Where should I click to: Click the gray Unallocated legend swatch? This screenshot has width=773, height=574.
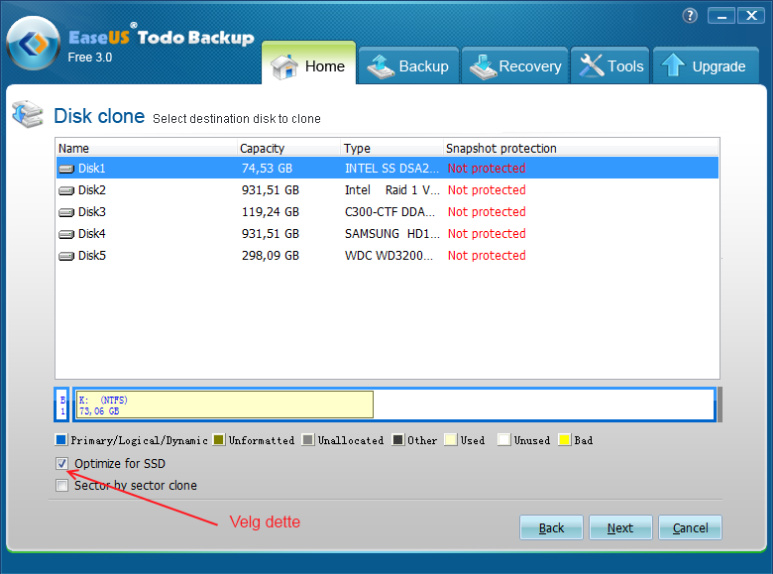tap(308, 440)
